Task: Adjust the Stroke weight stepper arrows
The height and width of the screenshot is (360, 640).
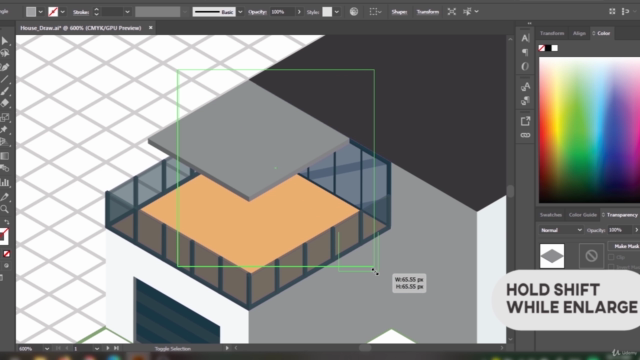Action: click(x=96, y=12)
